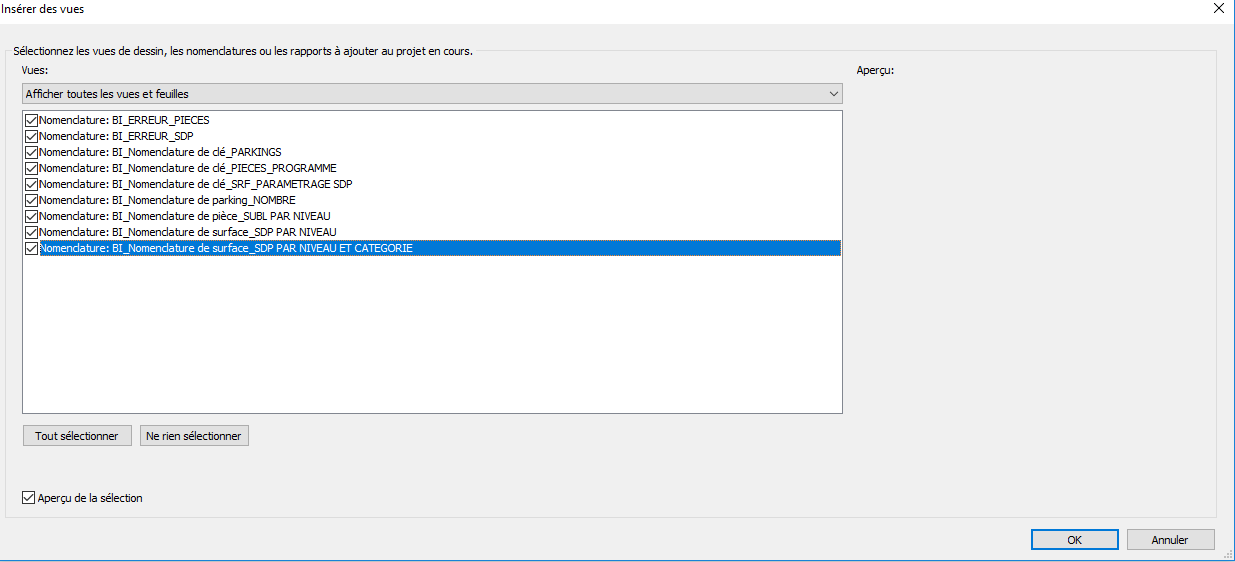
Task: Toggle checkbox for clé_SRF_PARAMETRAGE SDP
Action: (32, 184)
